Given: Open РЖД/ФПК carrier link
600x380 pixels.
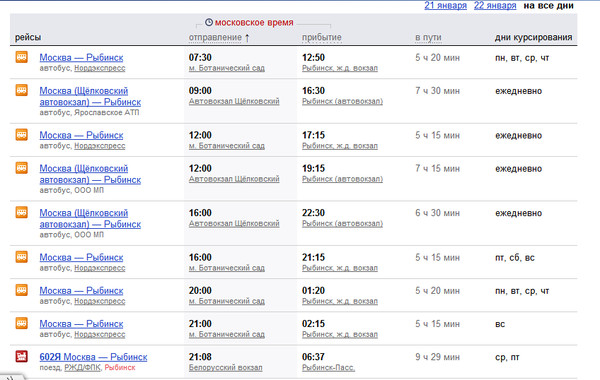Looking at the screenshot, I should pos(82,368).
